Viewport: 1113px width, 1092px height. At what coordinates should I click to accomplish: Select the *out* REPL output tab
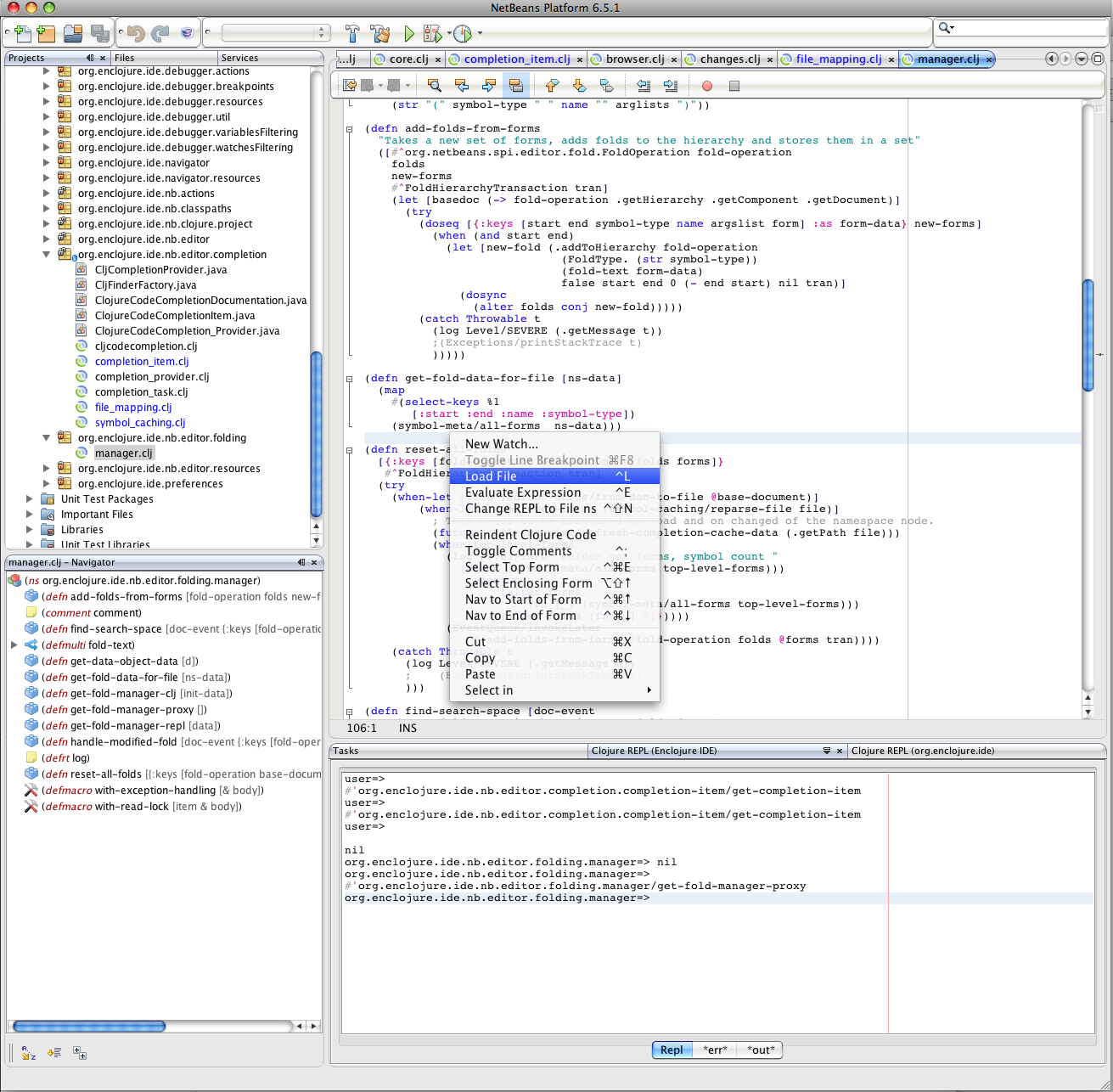pos(760,1050)
